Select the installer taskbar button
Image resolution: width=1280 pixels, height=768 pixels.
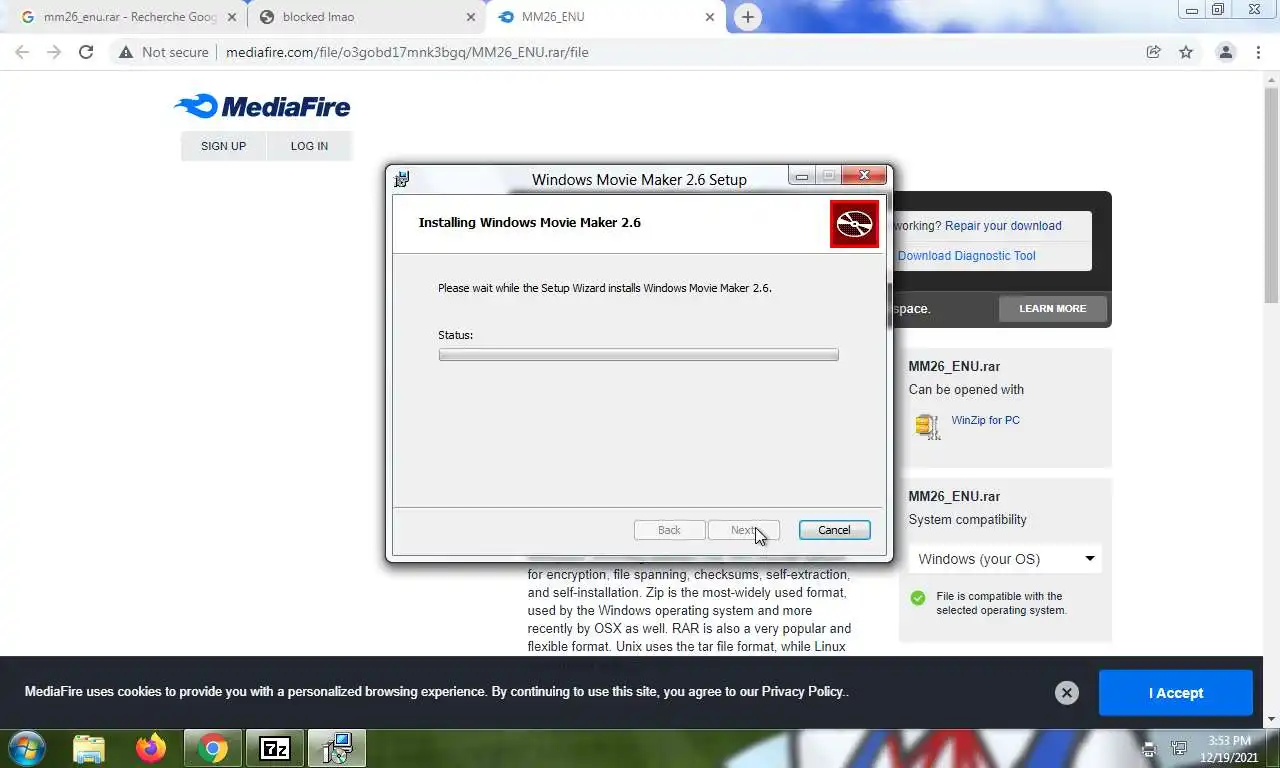(337, 748)
